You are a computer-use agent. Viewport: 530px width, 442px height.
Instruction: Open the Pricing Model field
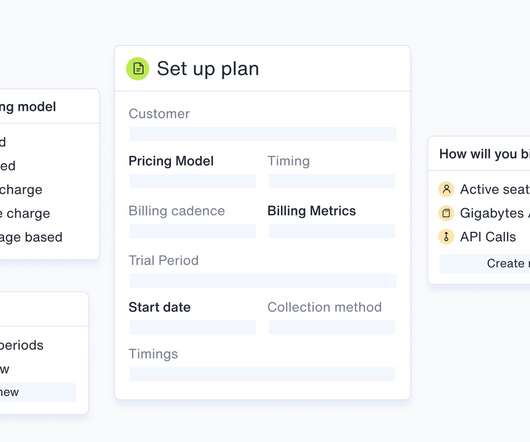(x=193, y=181)
